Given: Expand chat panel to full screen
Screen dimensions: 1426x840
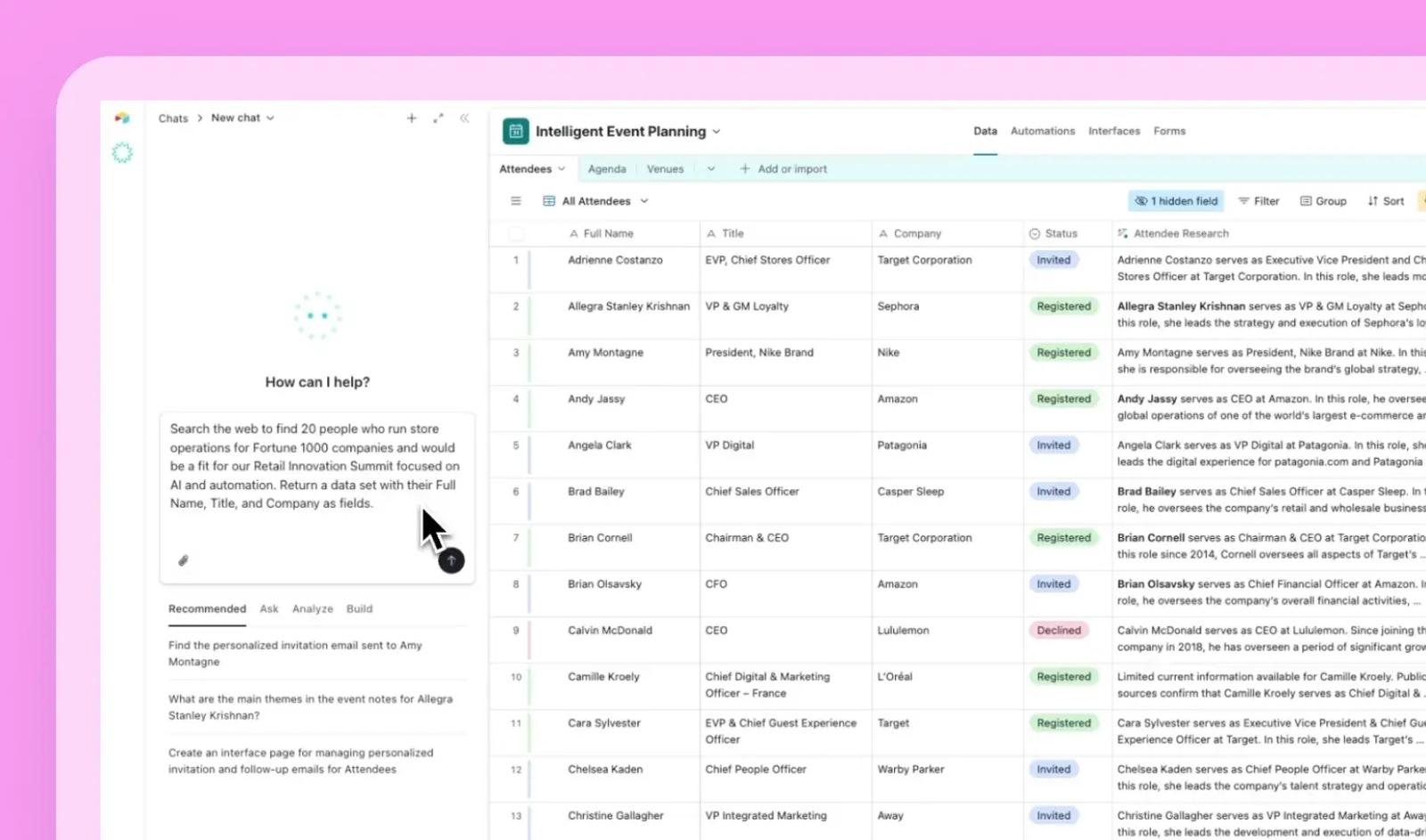Looking at the screenshot, I should (438, 118).
